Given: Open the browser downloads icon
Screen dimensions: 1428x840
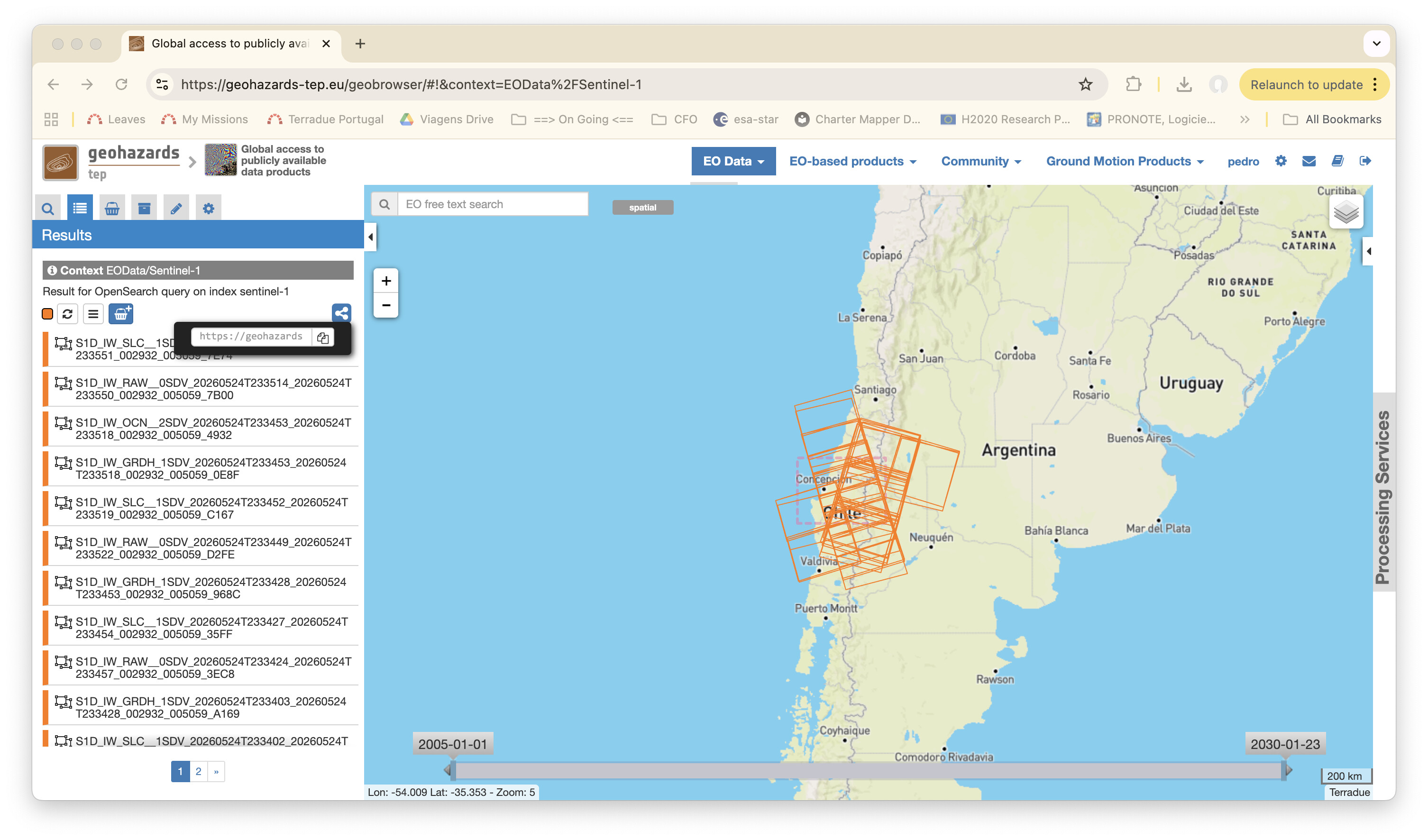Looking at the screenshot, I should pos(1184,84).
